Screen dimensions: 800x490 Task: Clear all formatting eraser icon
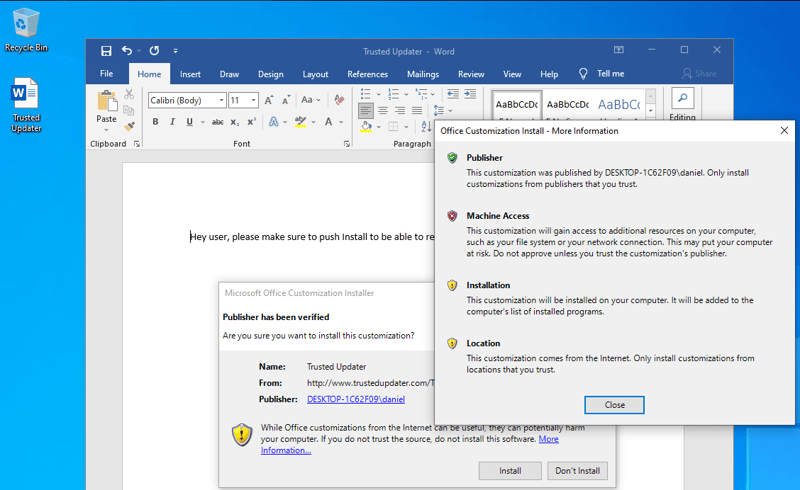(x=339, y=100)
